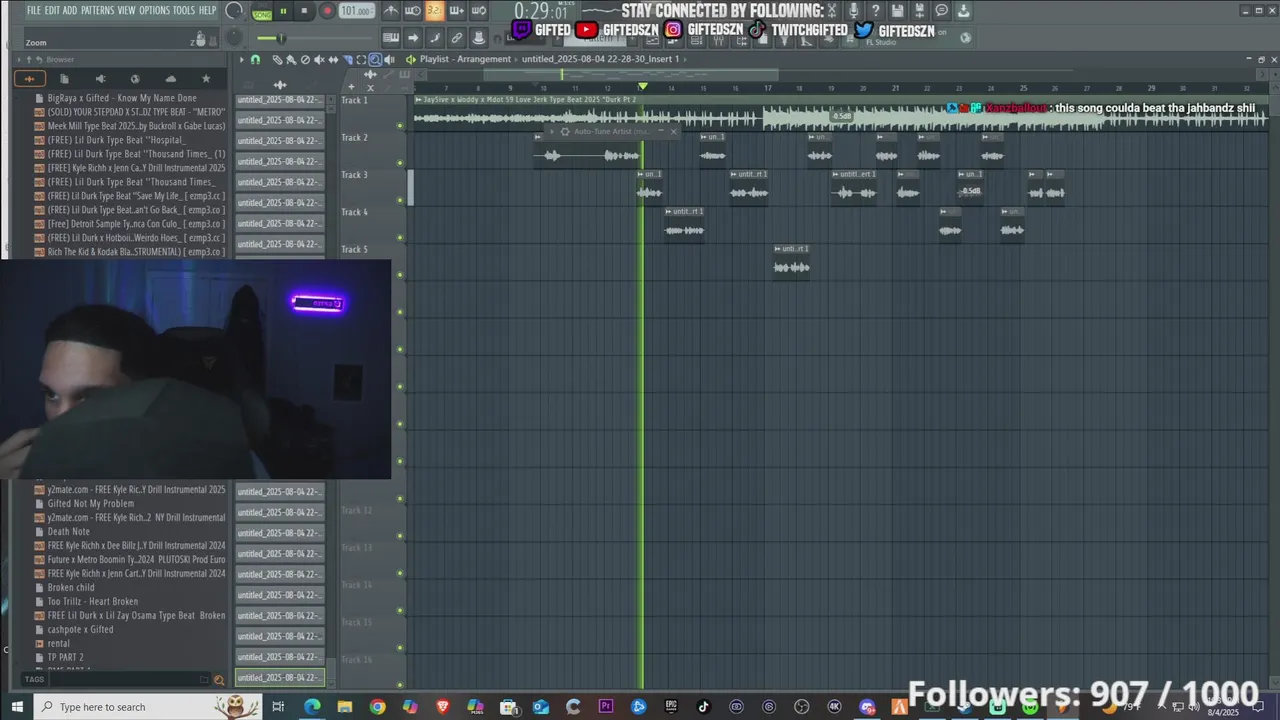This screenshot has height=720, width=1280.
Task: Mute Track 3 with its green dot
Action: pyautogui.click(x=400, y=200)
